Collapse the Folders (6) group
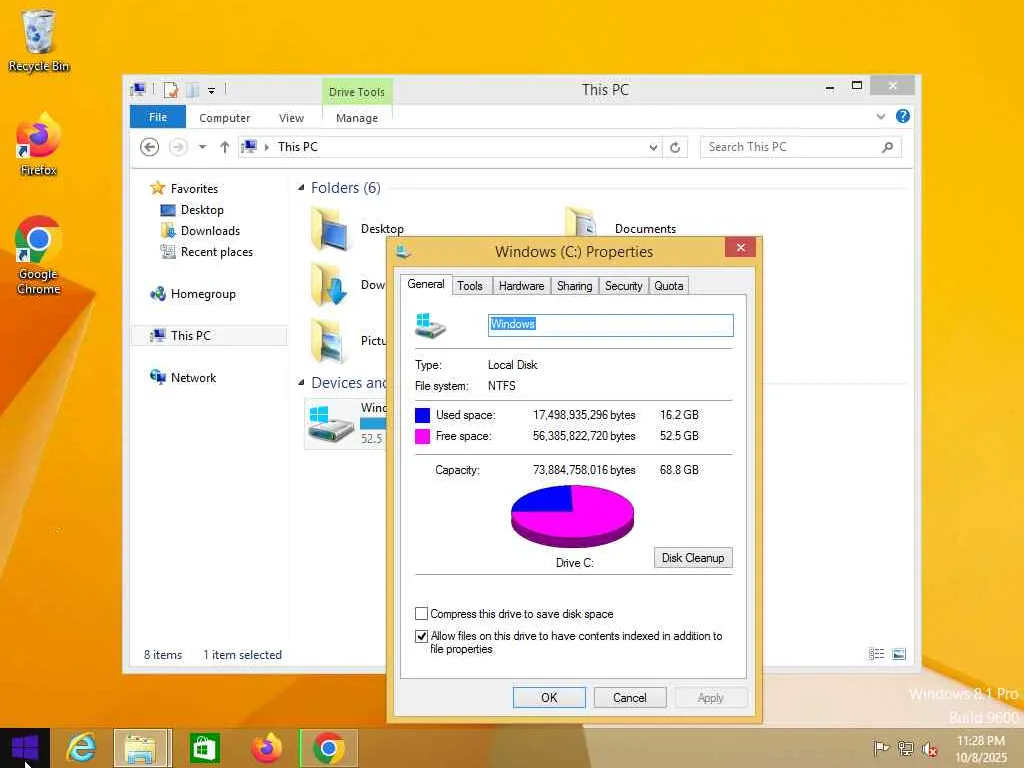This screenshot has height=768, width=1024. pos(301,188)
